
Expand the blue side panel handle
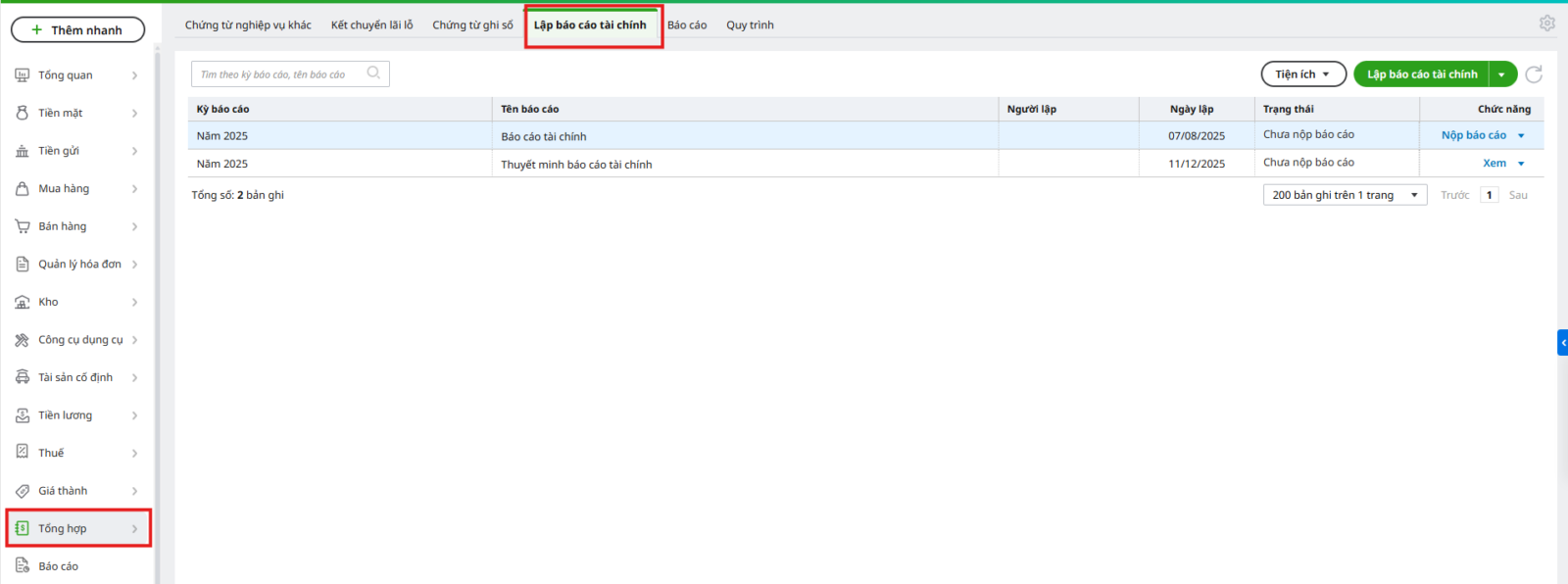pos(1562,342)
